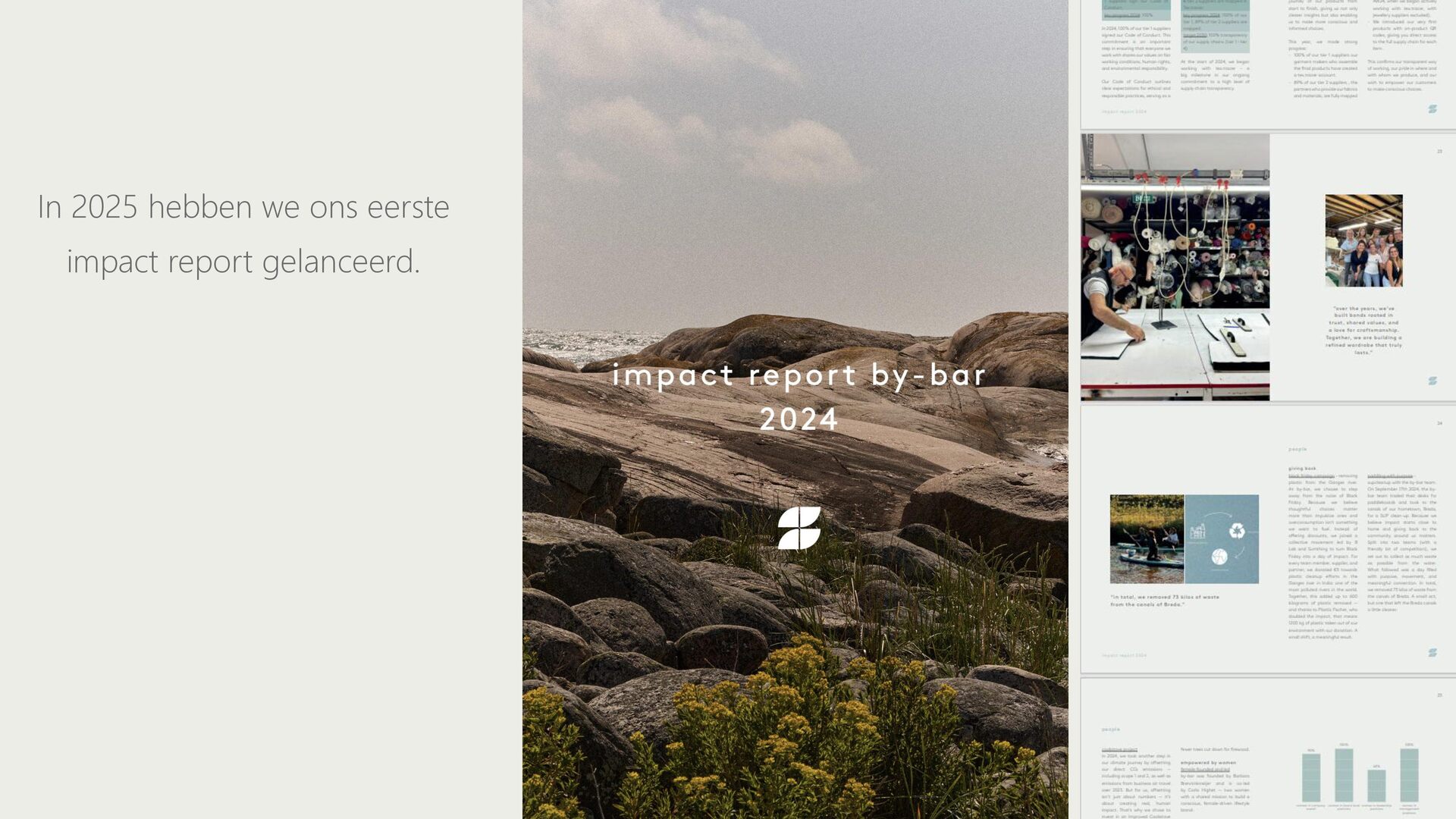Click the 'giving back' section heading
This screenshot has height=819, width=1456.
click(x=1302, y=469)
